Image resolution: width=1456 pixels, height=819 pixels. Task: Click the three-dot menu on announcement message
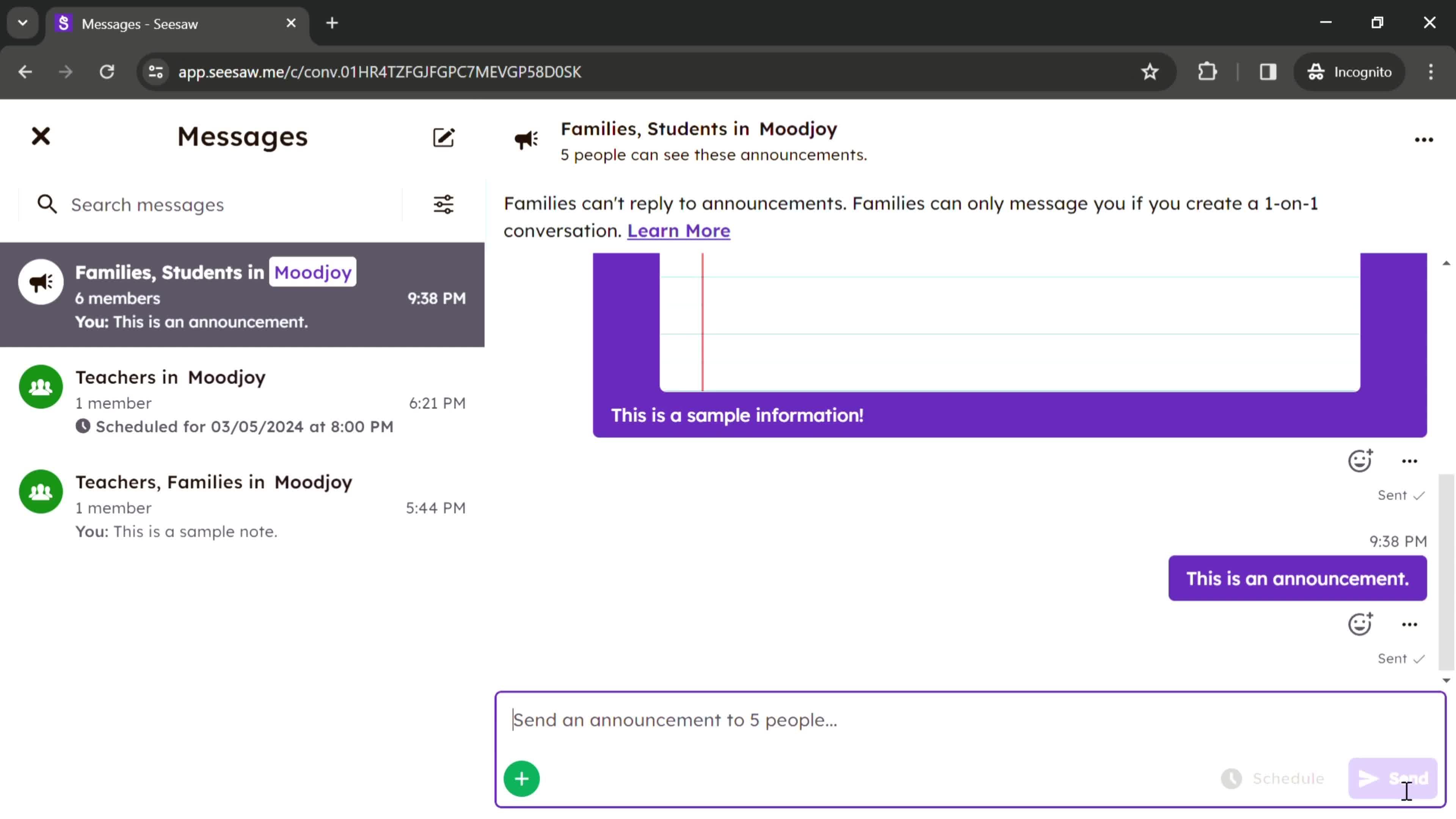tap(1410, 624)
